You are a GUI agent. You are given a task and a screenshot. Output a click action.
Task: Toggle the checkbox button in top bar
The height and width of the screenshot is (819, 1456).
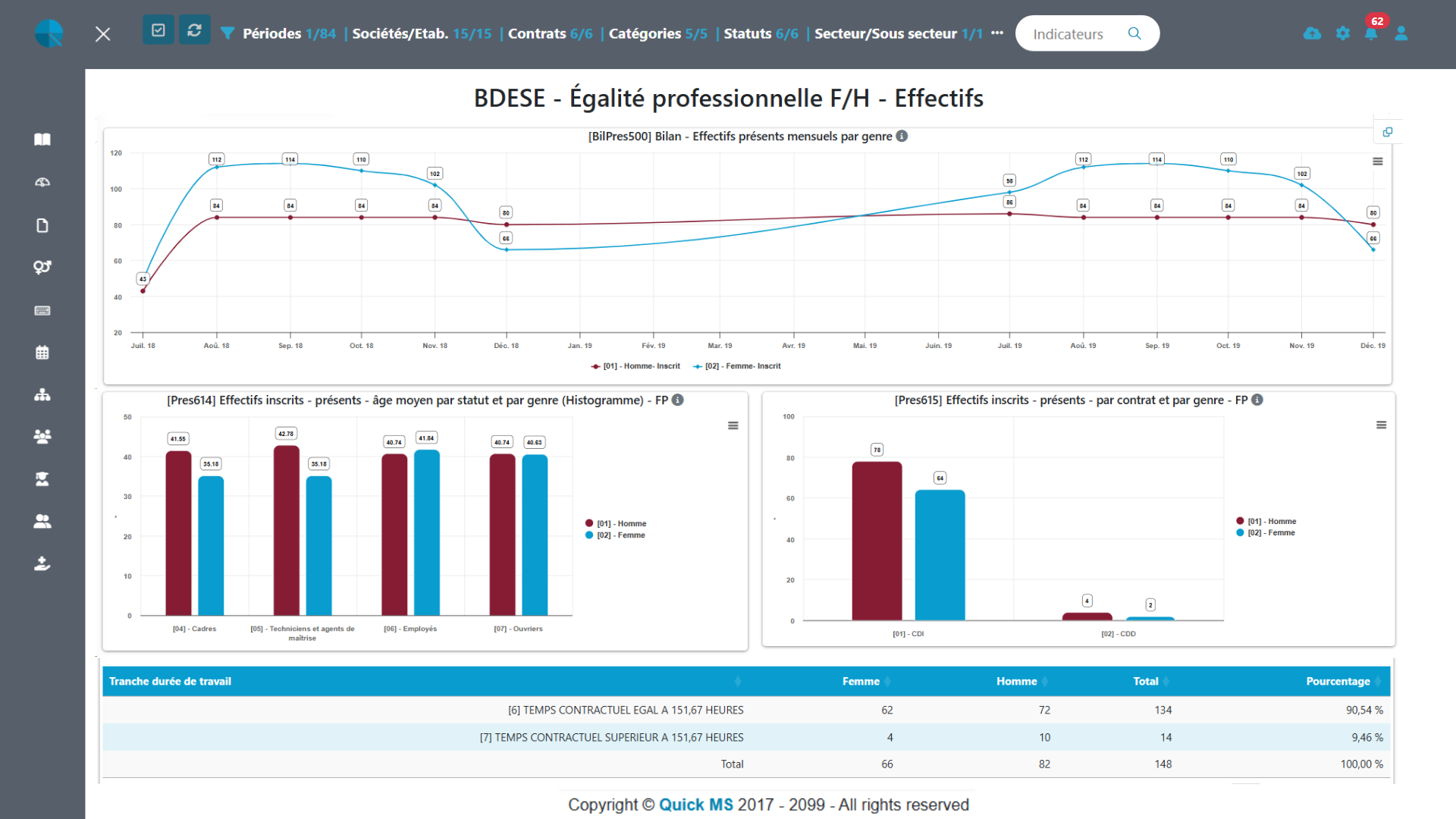[x=158, y=30]
